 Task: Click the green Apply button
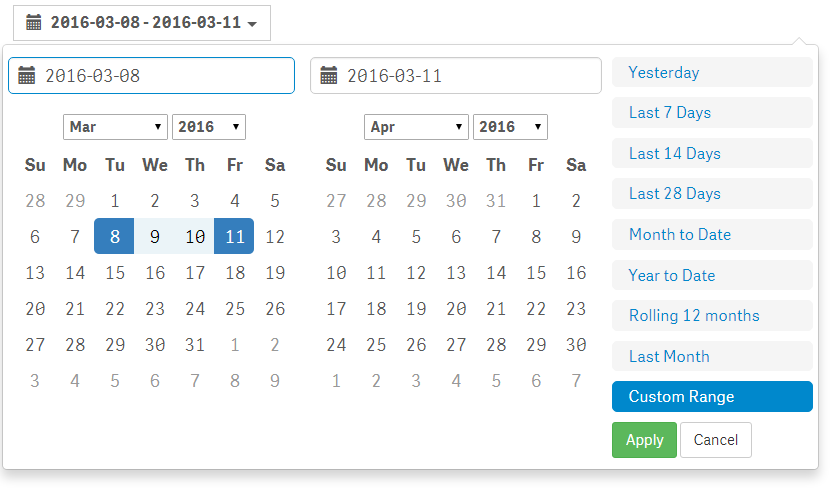click(644, 440)
